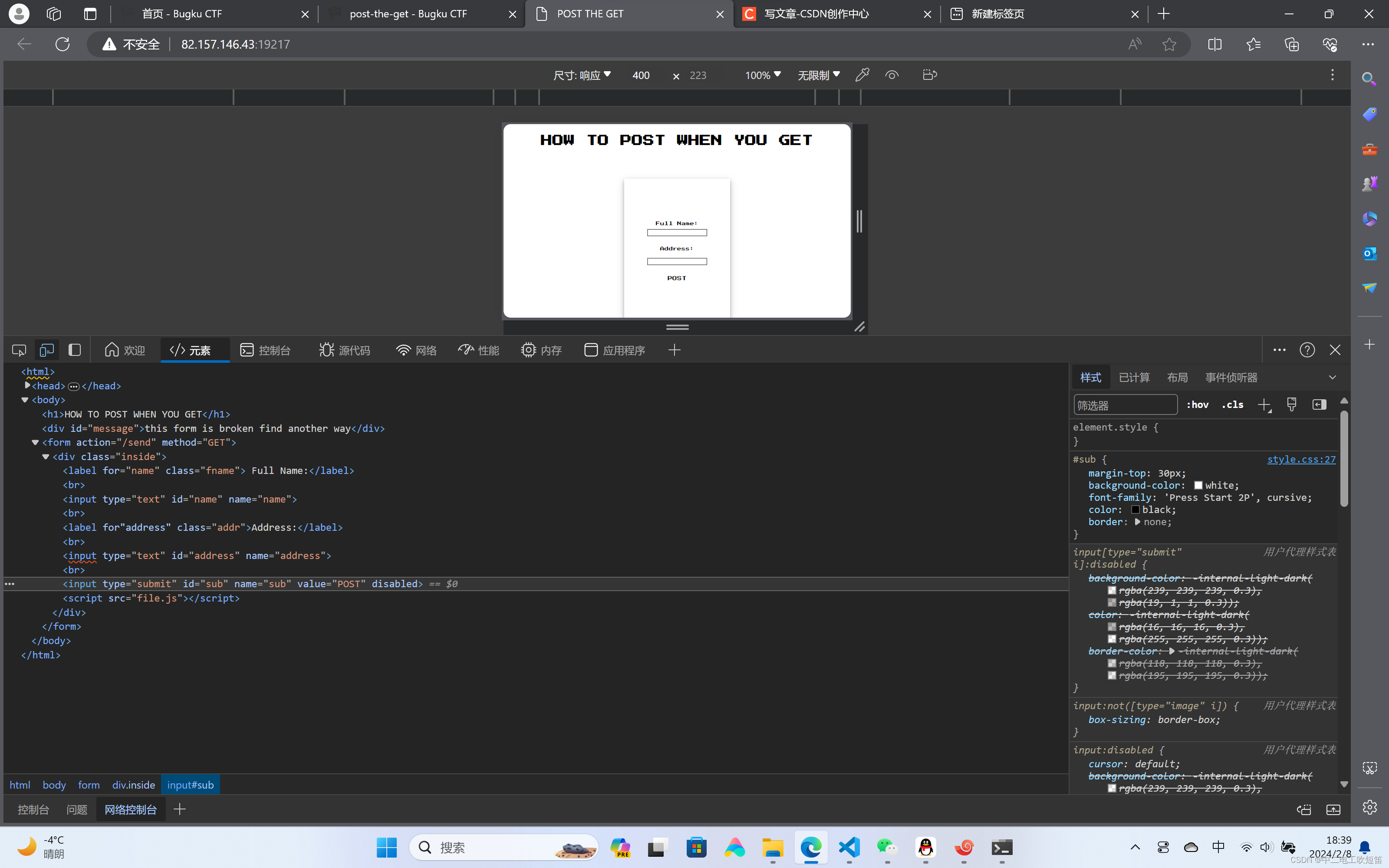Toggle device emulation mode
Screen dimensions: 1389x868
[x=46, y=350]
